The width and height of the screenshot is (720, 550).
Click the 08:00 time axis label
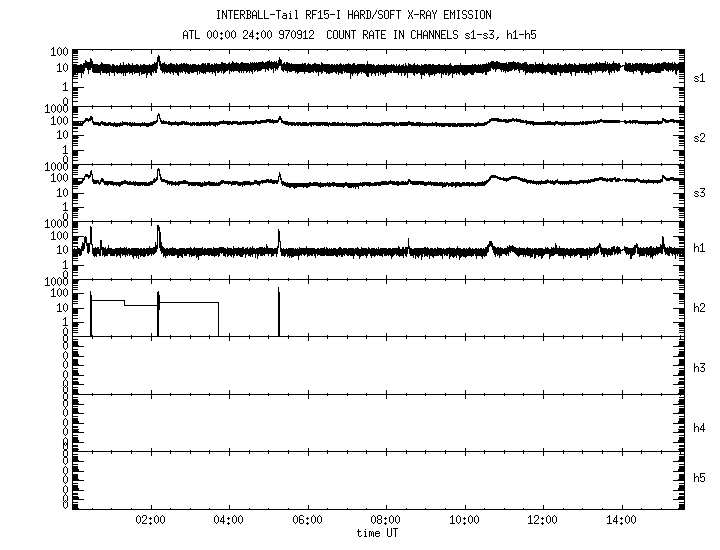[385, 520]
